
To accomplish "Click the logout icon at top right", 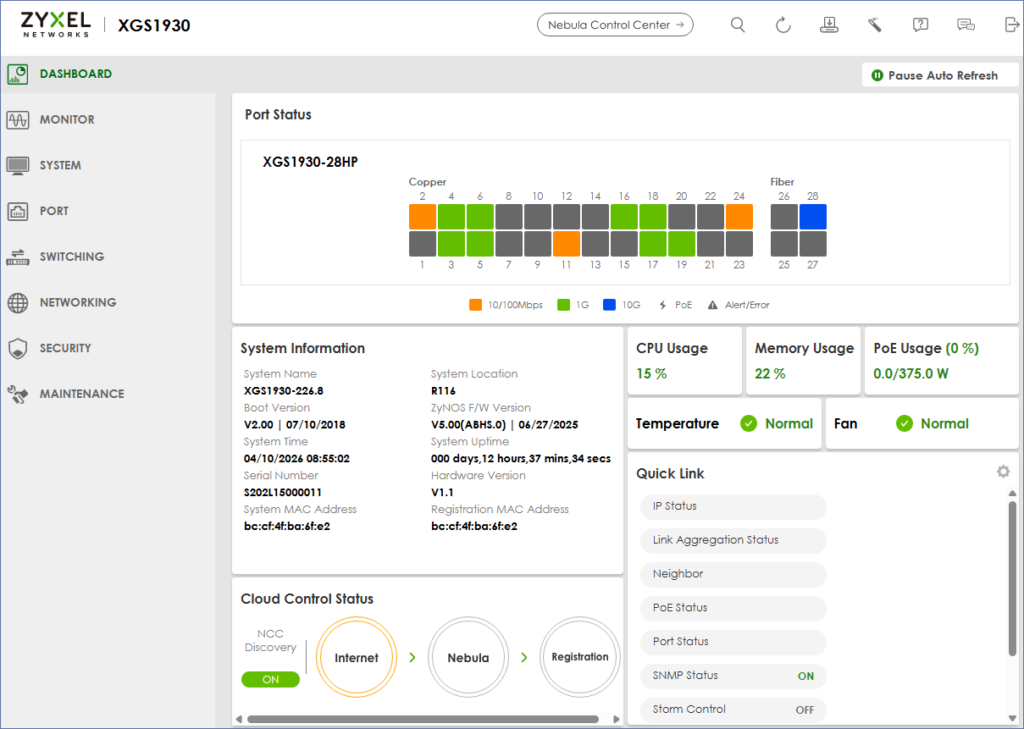I will coord(1010,25).
